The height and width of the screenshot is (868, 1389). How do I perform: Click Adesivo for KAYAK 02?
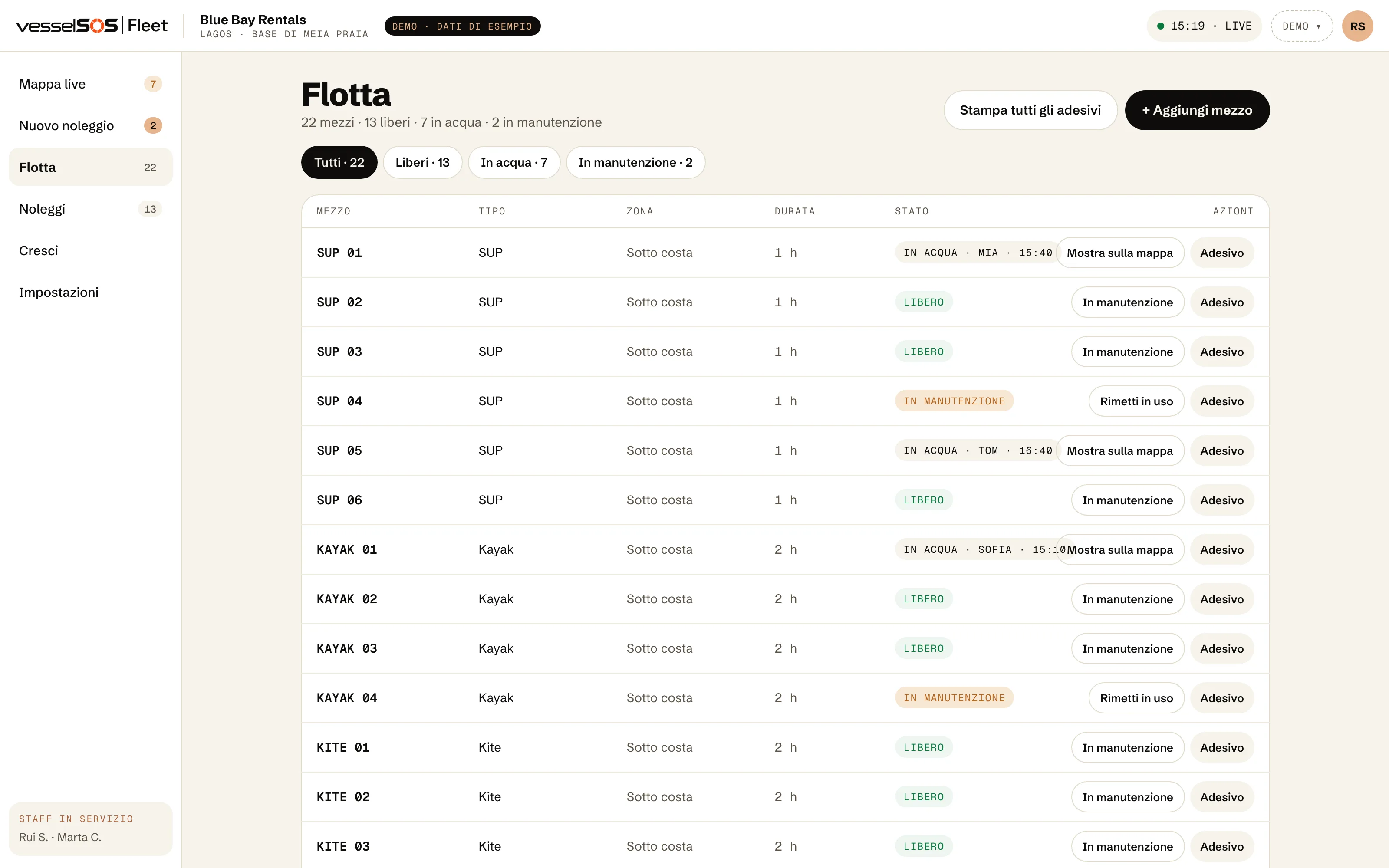(x=1222, y=599)
